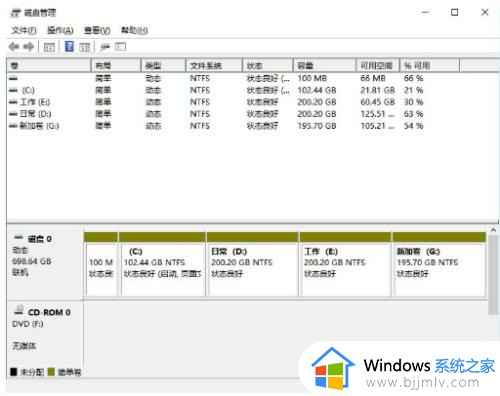Click the 54 % available cell
Screen dimensions: 500x396
pos(413,126)
